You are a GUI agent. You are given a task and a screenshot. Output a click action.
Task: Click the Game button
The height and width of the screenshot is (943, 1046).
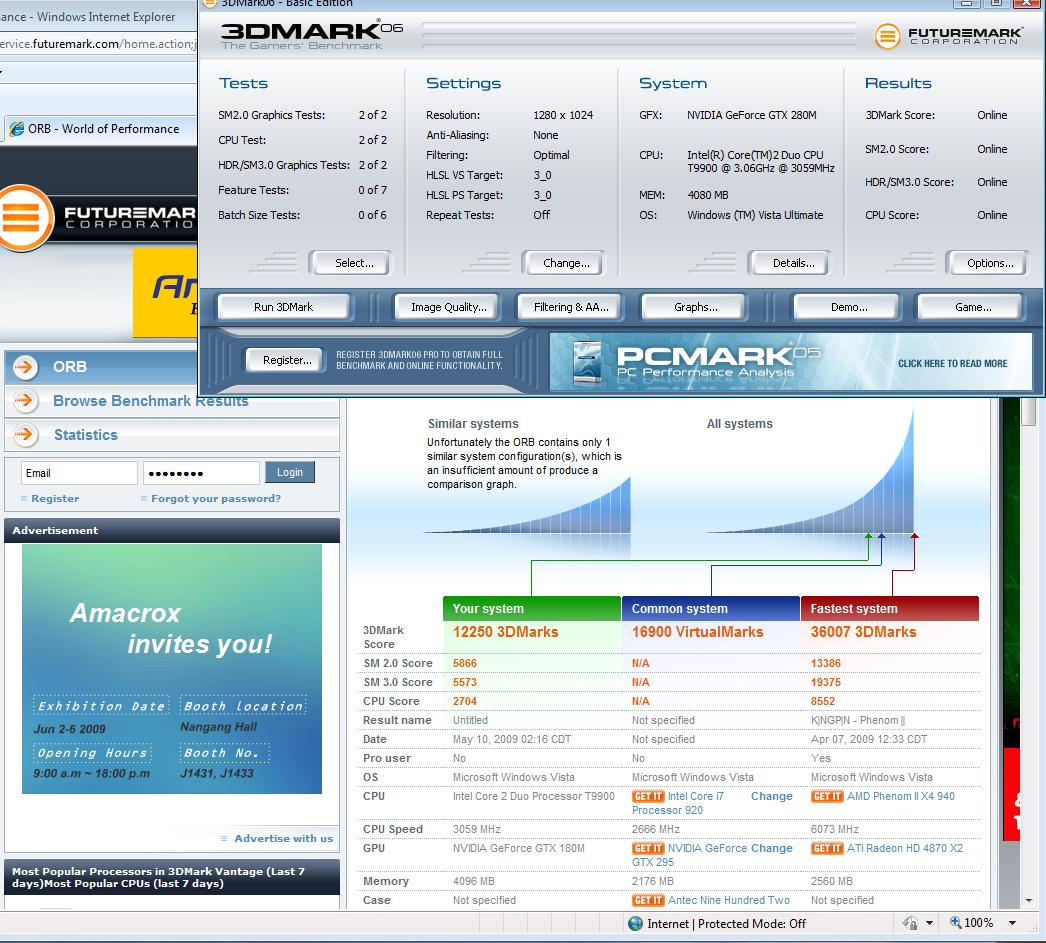[x=973, y=307]
